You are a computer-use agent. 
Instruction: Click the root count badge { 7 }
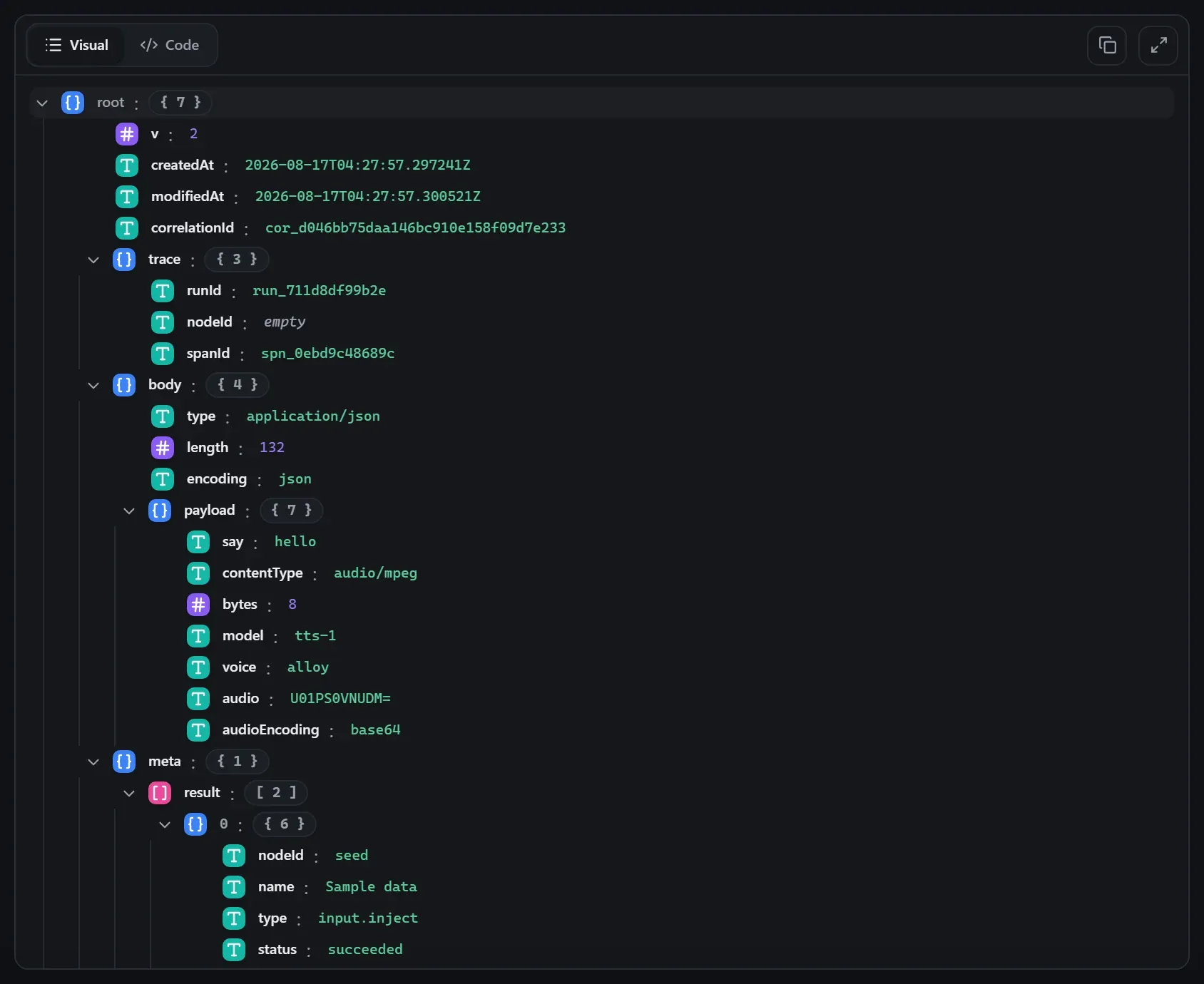click(x=180, y=103)
